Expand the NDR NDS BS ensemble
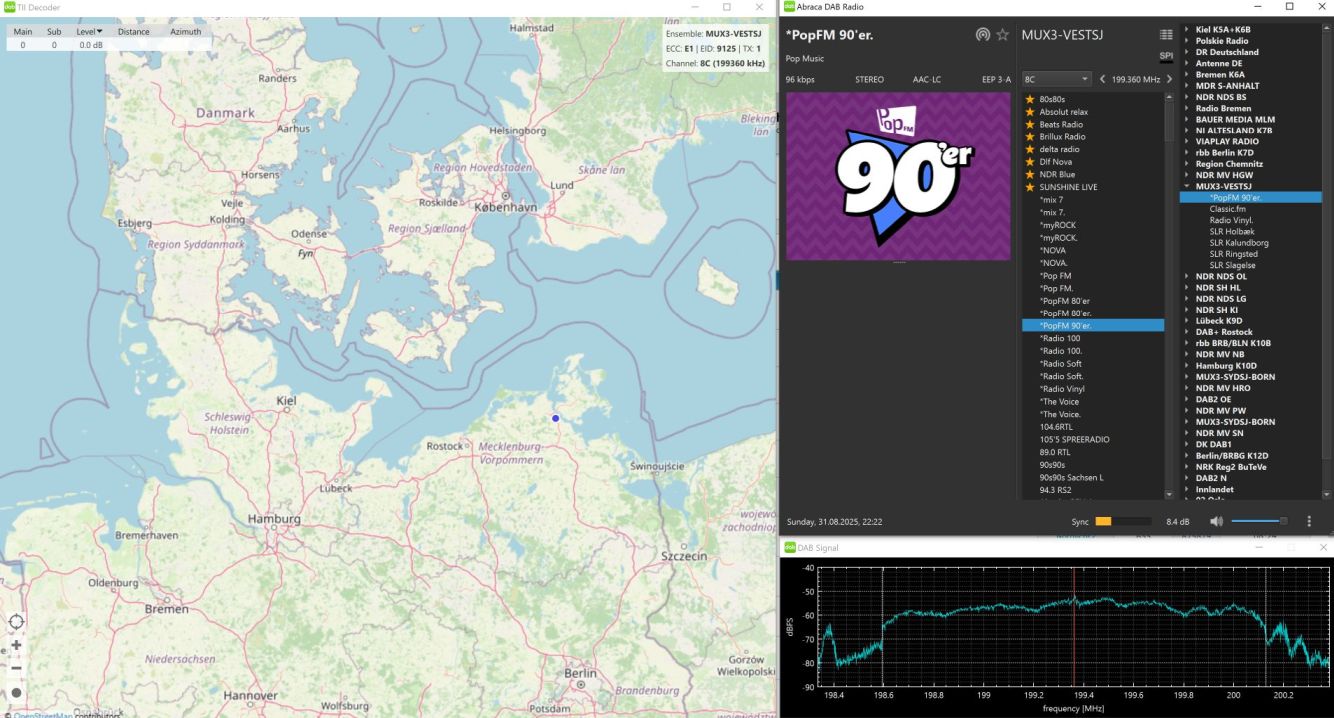 (1187, 97)
